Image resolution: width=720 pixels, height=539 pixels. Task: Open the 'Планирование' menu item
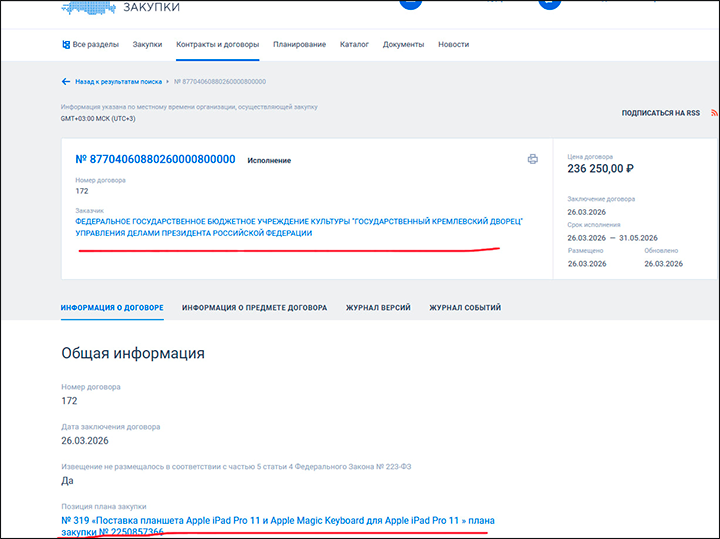click(300, 44)
